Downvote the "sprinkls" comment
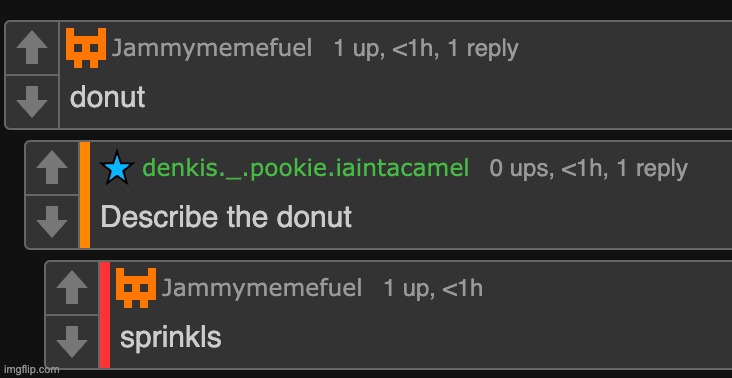The image size is (732, 378). click(x=72, y=342)
